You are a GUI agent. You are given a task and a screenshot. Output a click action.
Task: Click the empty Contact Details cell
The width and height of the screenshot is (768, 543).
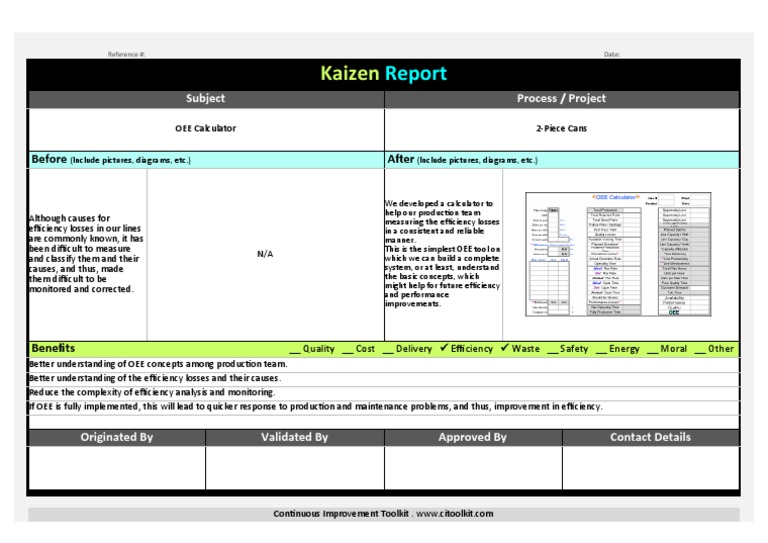(x=650, y=468)
